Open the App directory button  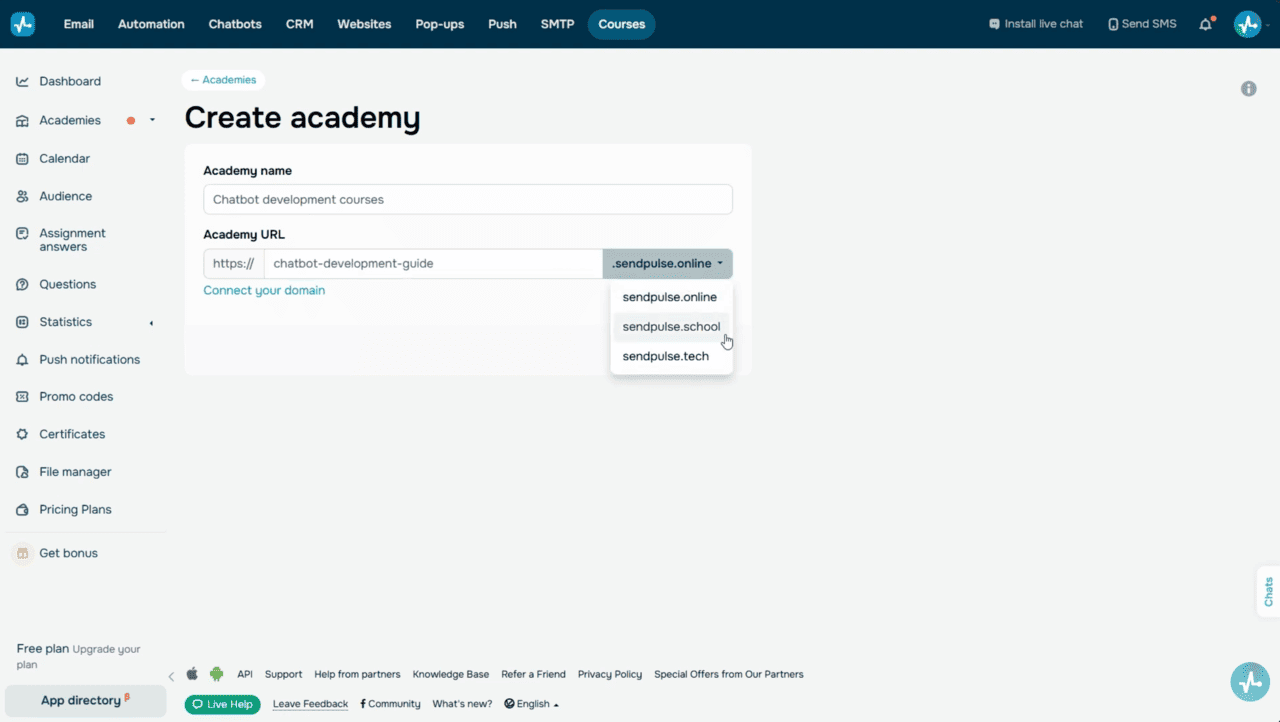coord(85,700)
